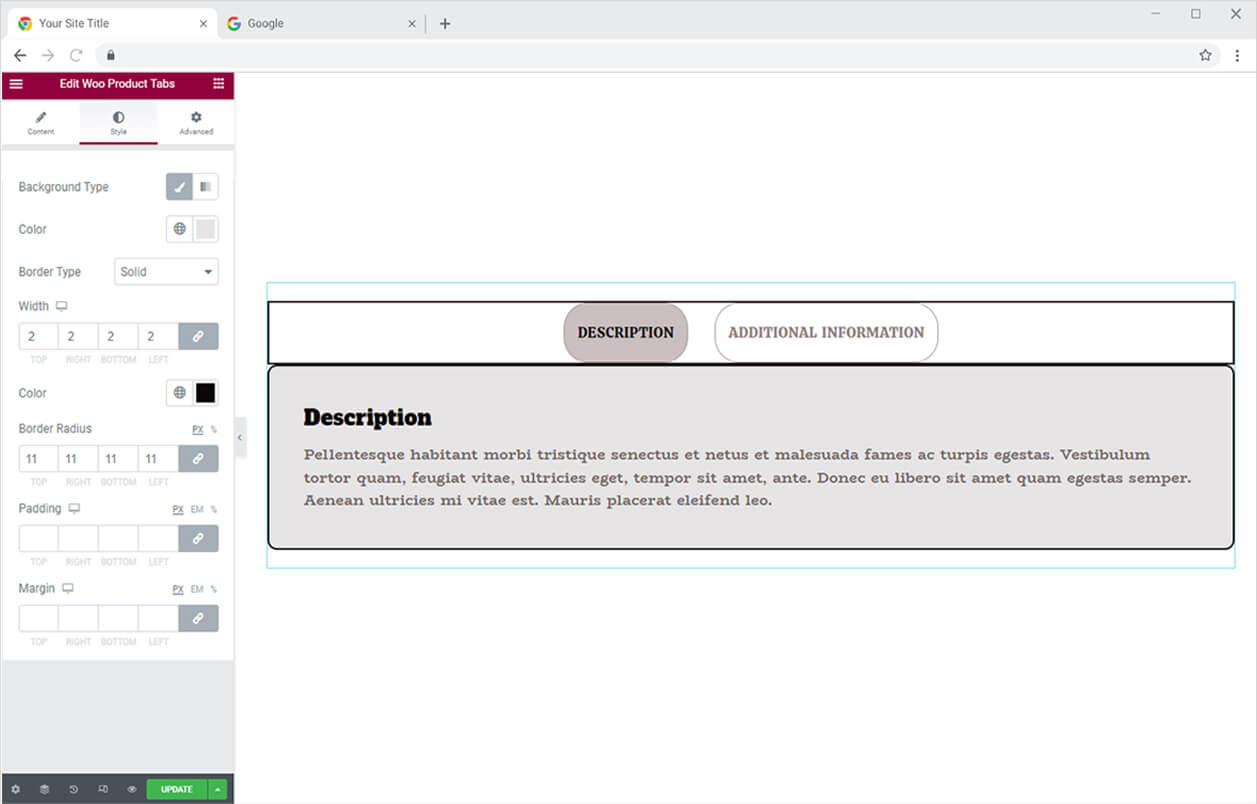Preview changes with the eye icon
1257x804 pixels.
[x=131, y=789]
